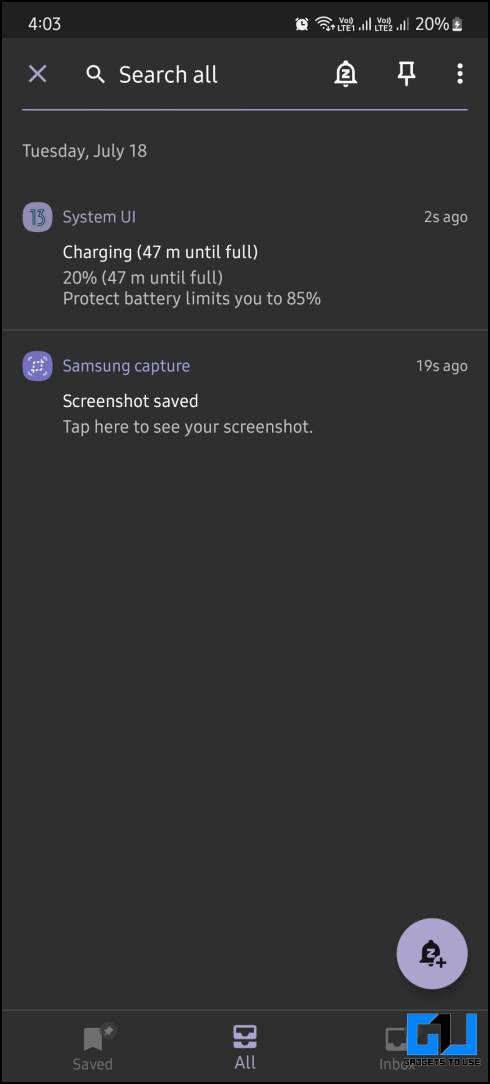Switch to the Saved tab
The width and height of the screenshot is (490, 1084).
pyautogui.click(x=93, y=1047)
